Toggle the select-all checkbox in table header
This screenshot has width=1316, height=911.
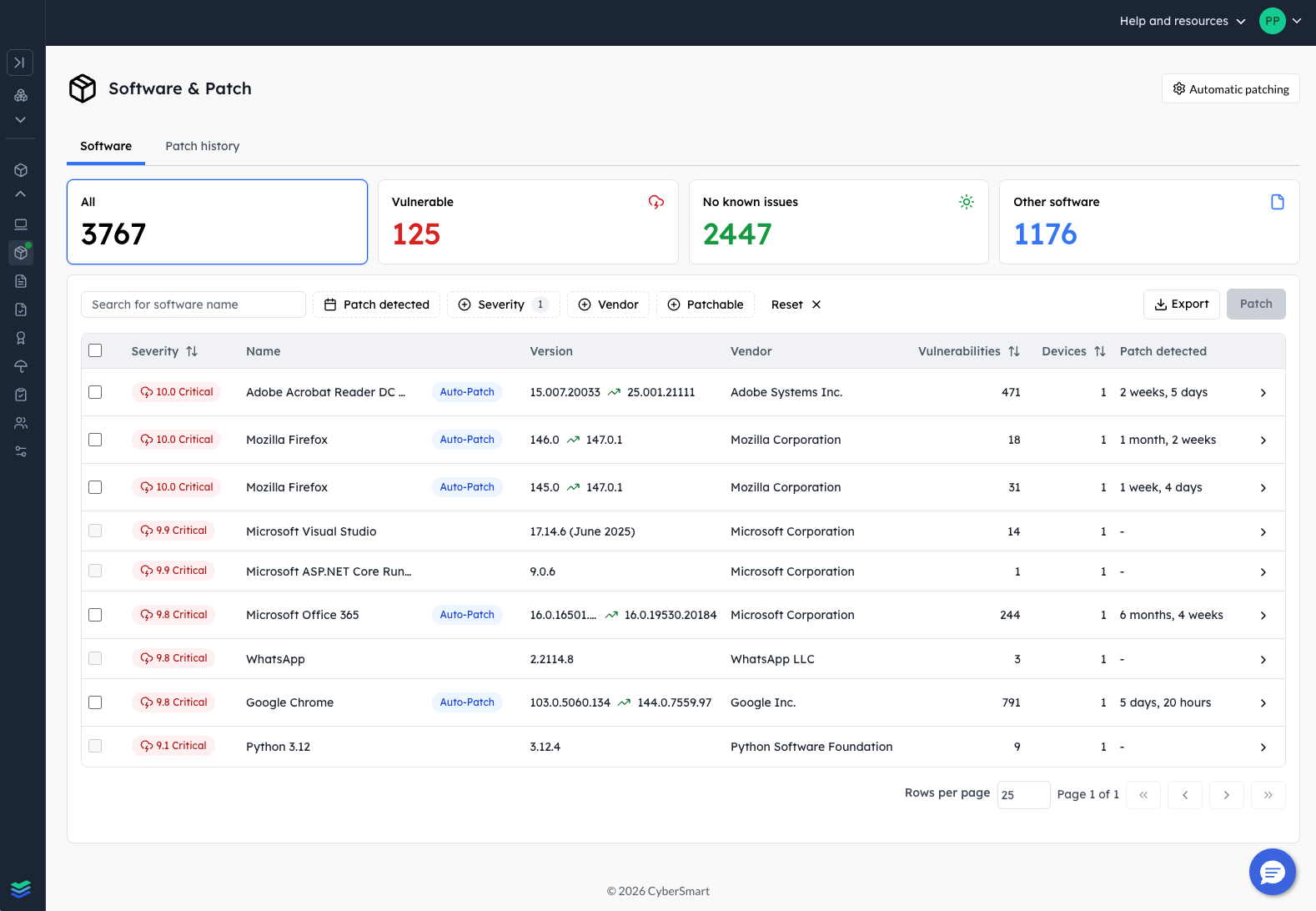[95, 351]
